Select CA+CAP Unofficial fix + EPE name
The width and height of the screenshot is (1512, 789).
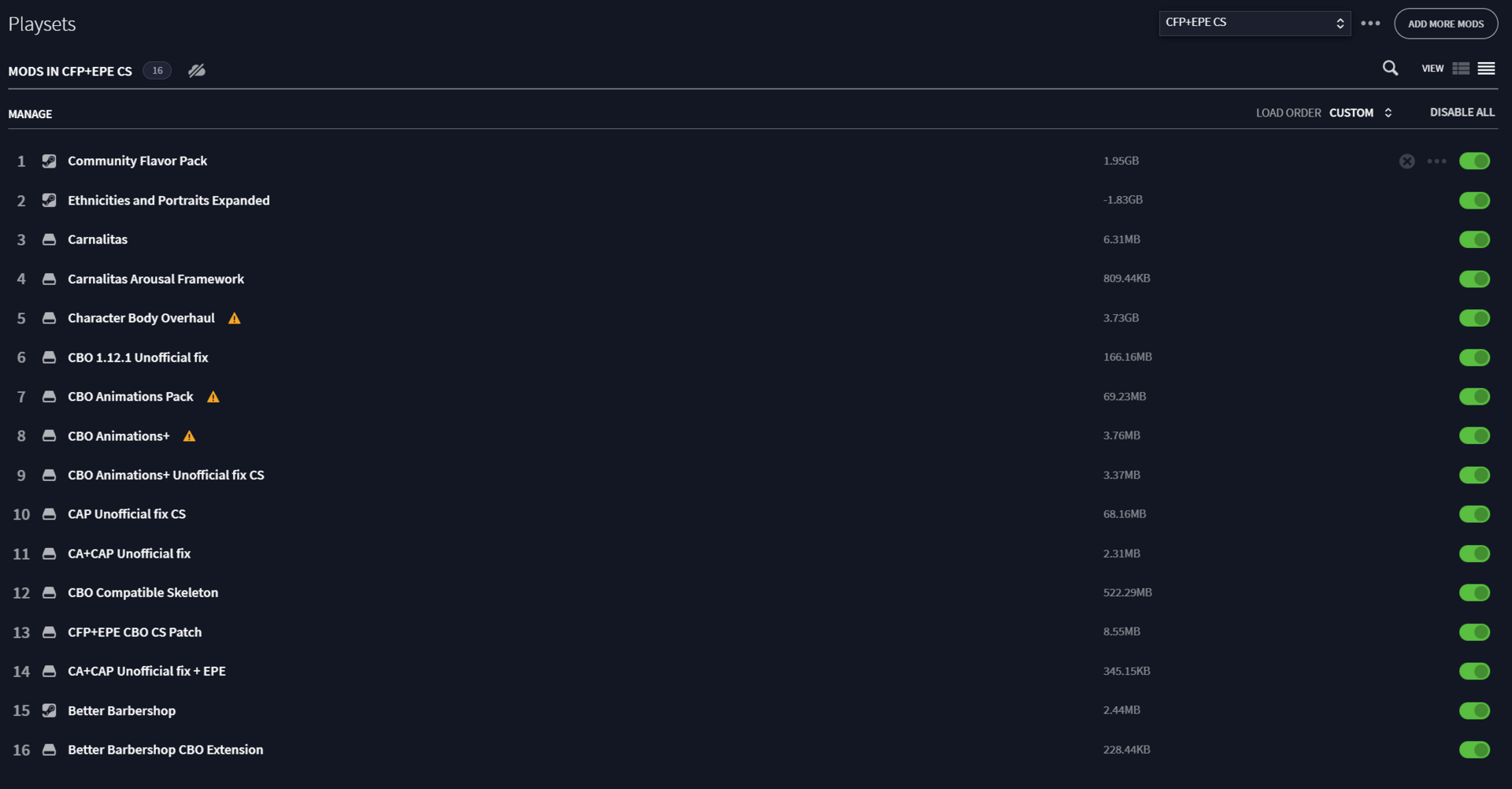tap(146, 672)
